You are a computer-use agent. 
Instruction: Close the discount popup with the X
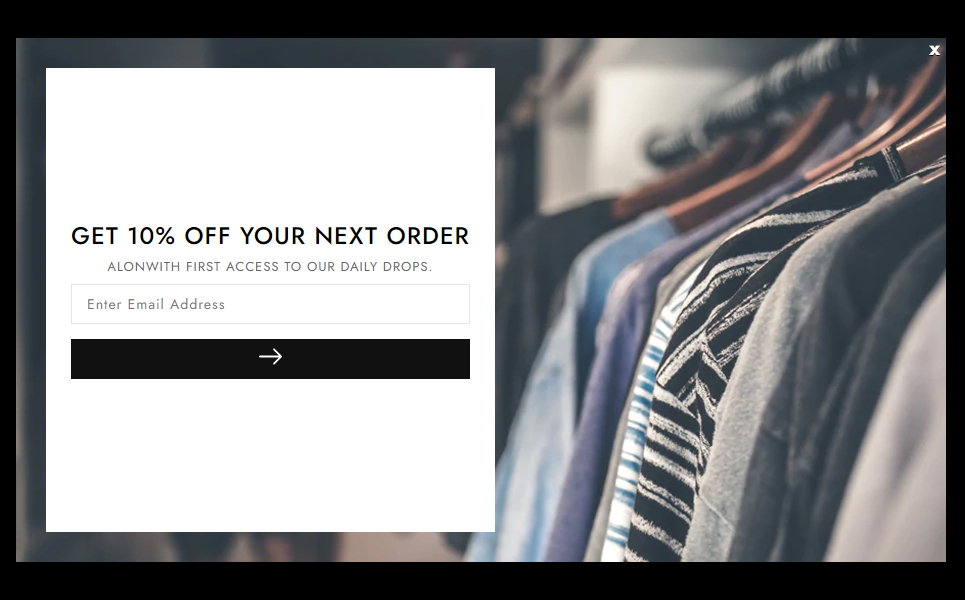934,50
